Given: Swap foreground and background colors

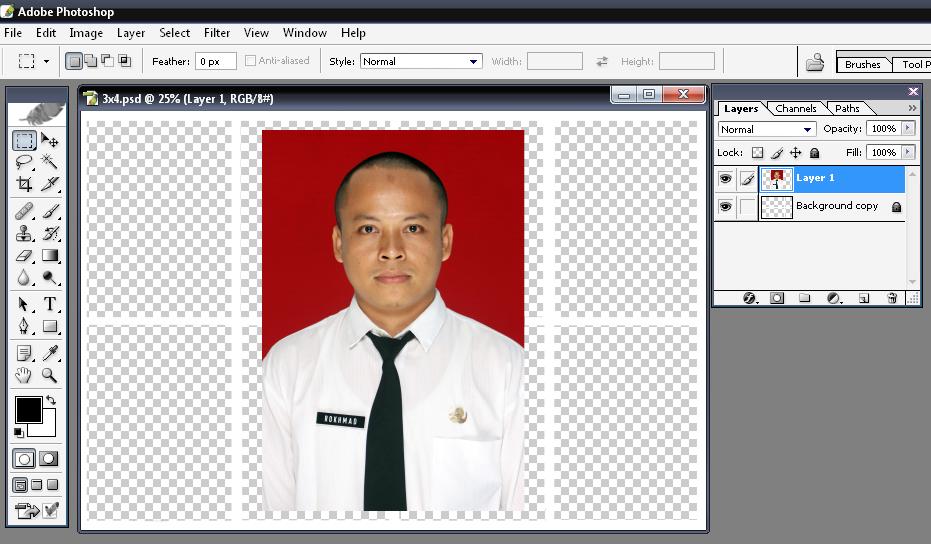Looking at the screenshot, I should pos(51,400).
